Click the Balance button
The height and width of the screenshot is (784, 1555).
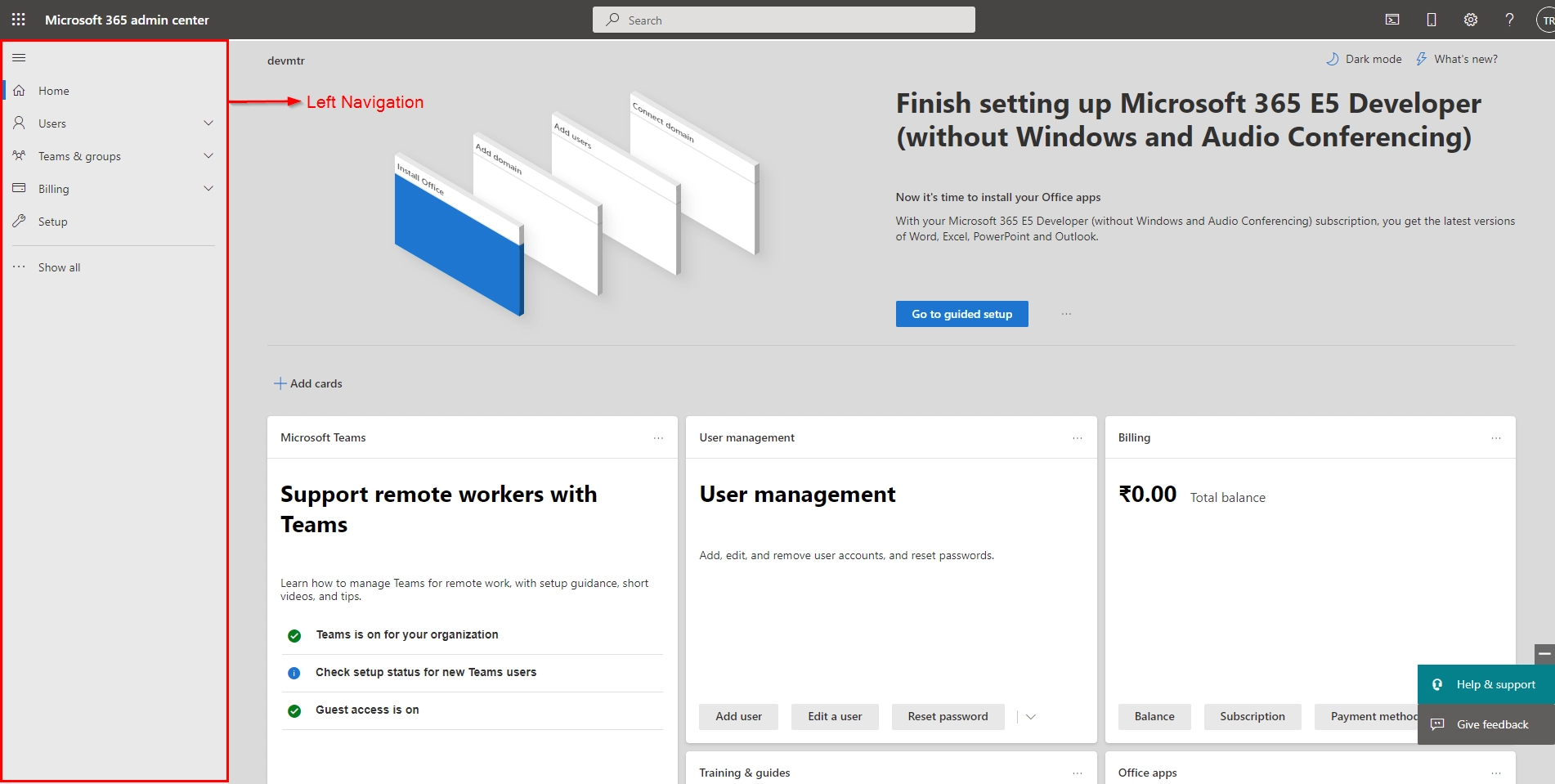[x=1154, y=717]
